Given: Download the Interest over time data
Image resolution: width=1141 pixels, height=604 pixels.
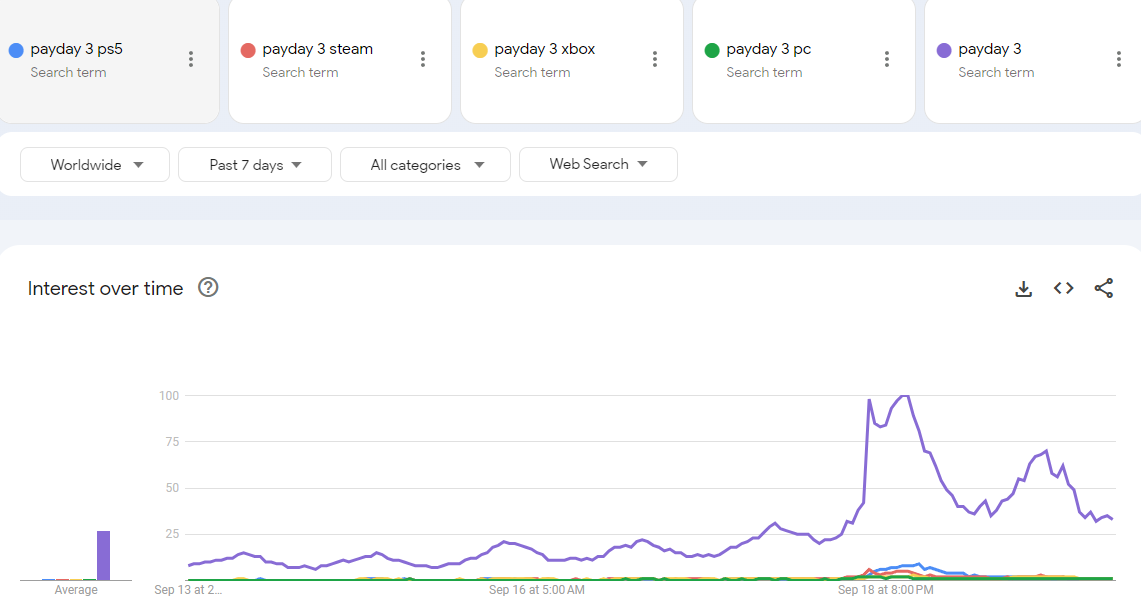Looking at the screenshot, I should (1024, 289).
